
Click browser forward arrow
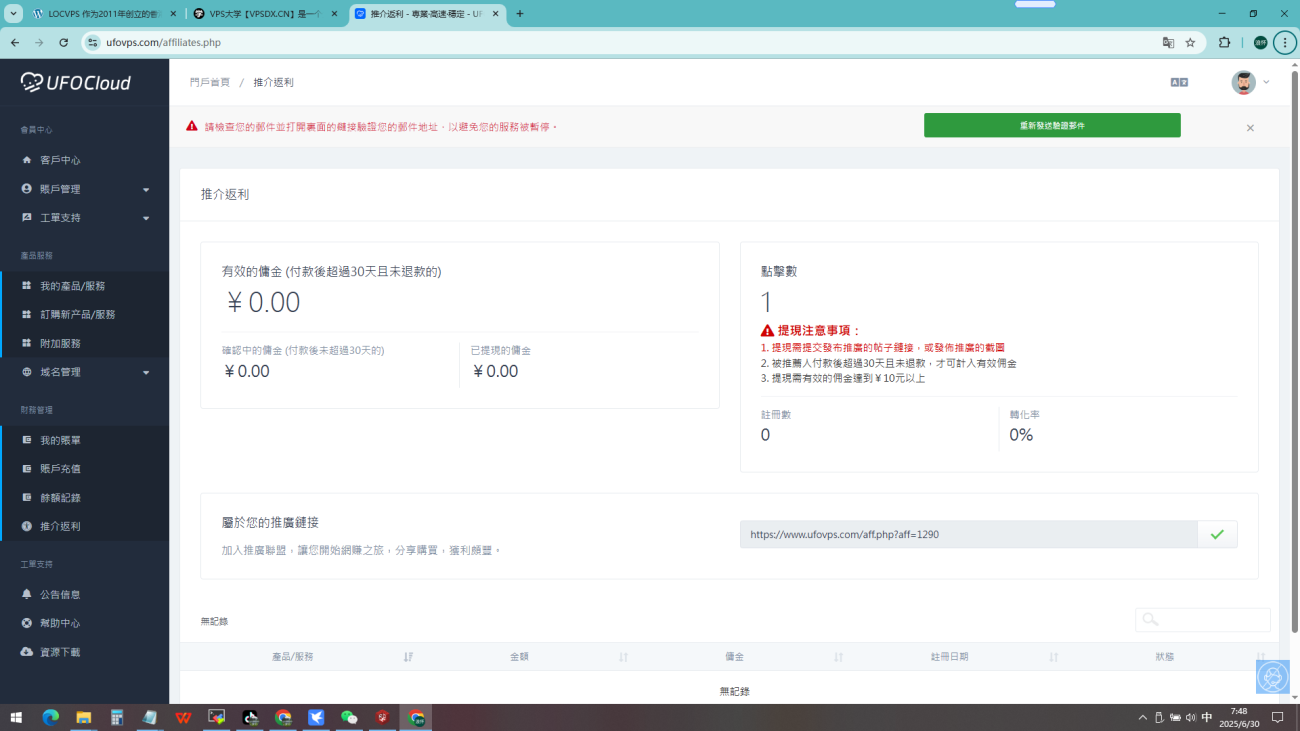39,43
